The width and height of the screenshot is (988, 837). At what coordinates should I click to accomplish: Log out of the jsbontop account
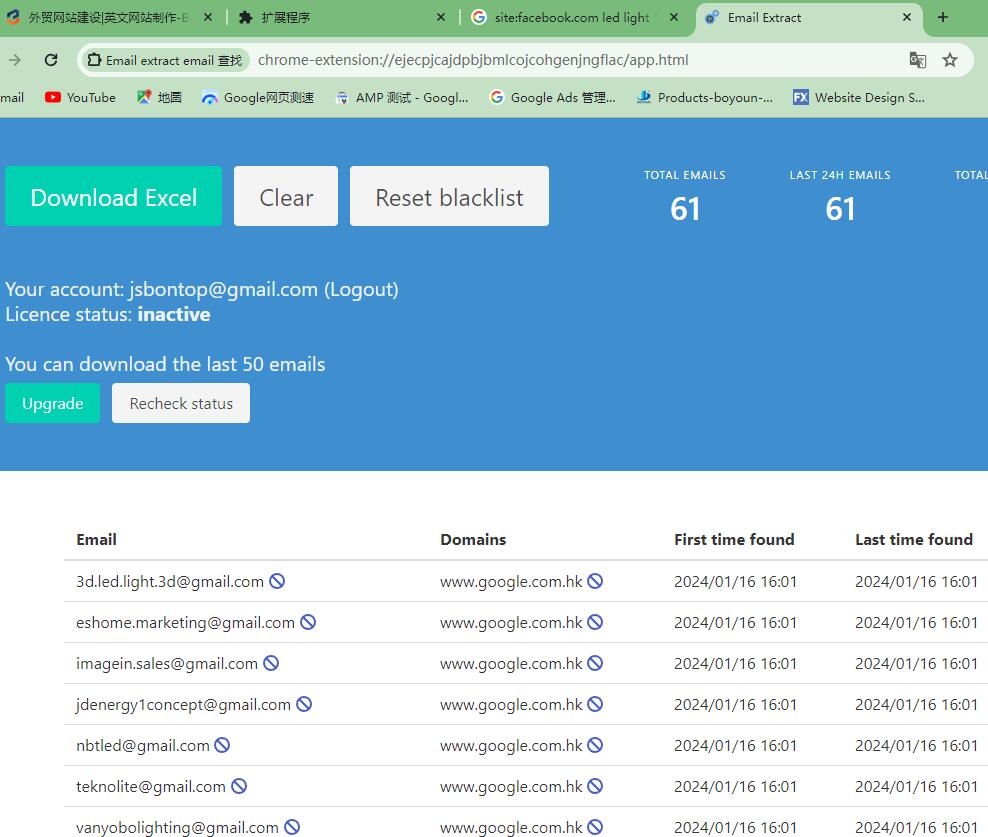point(361,289)
